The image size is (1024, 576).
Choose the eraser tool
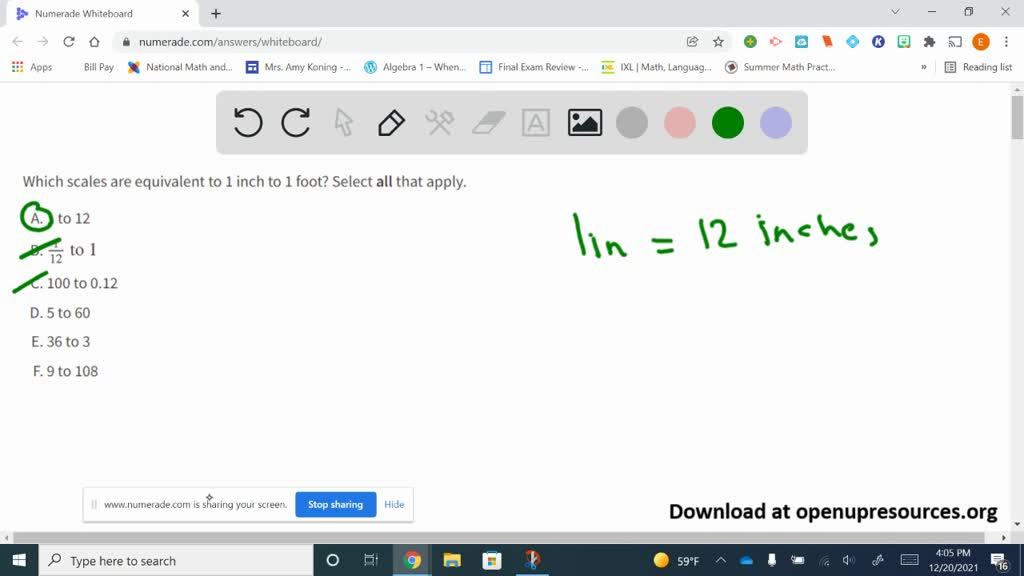tap(488, 123)
